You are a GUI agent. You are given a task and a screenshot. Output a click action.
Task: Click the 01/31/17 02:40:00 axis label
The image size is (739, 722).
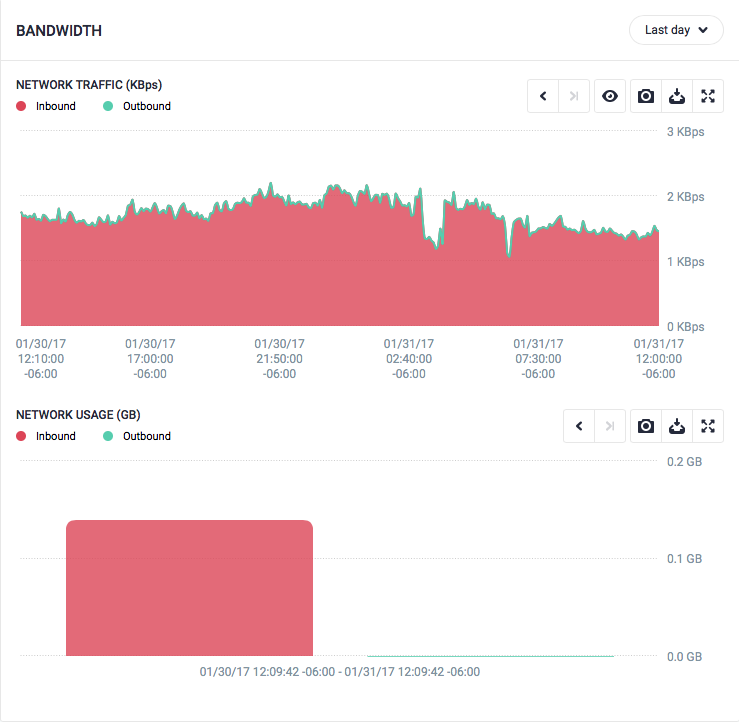click(409, 359)
